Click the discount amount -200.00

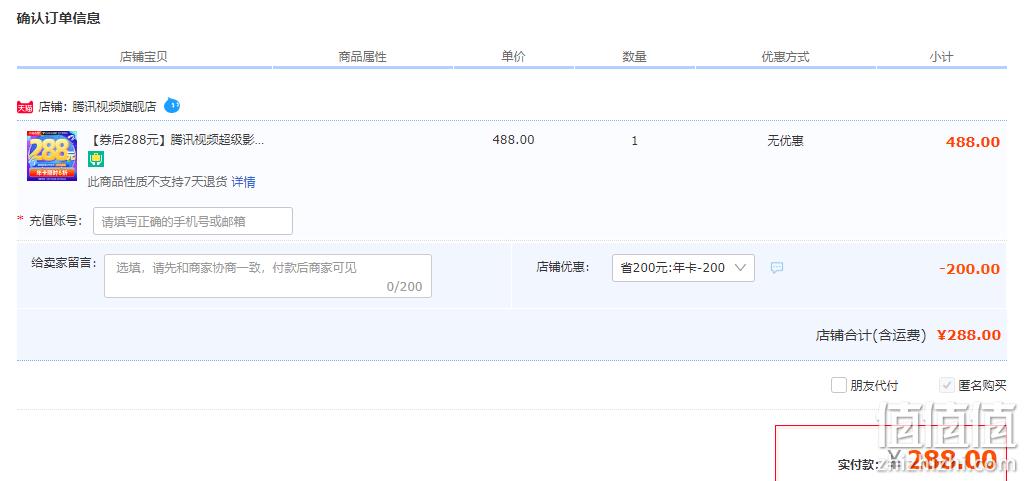[969, 269]
